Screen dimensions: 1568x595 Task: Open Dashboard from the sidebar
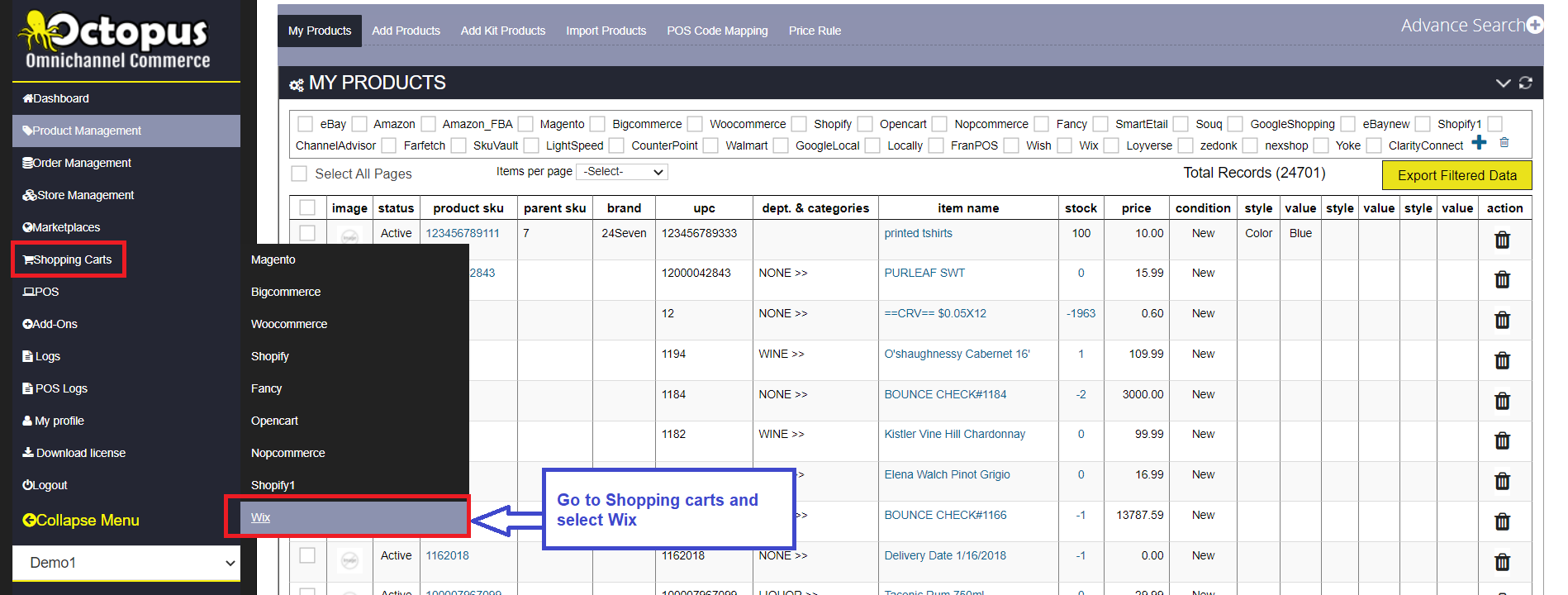pos(56,98)
